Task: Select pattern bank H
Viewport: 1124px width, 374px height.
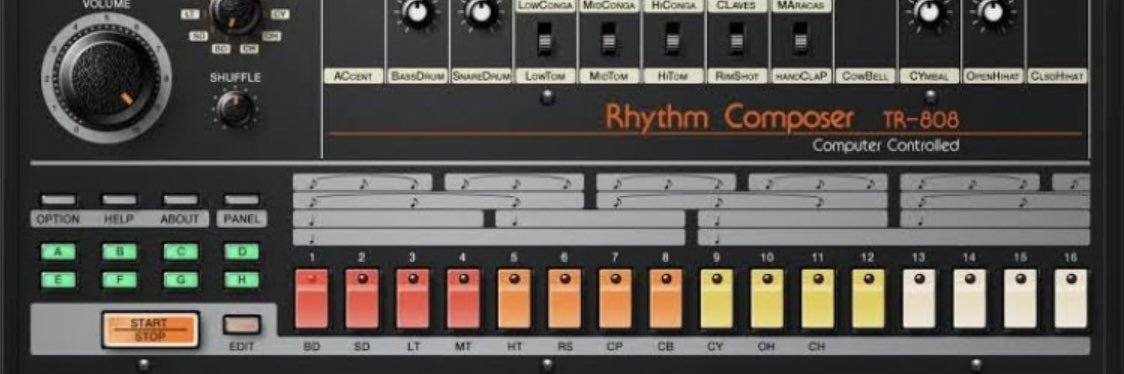Action: click(x=242, y=279)
